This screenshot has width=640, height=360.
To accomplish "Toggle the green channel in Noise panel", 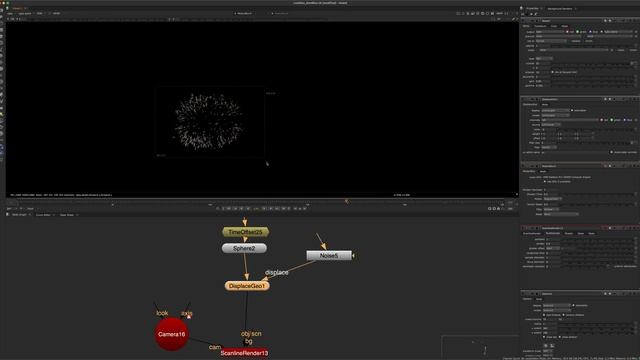I will [578, 31].
